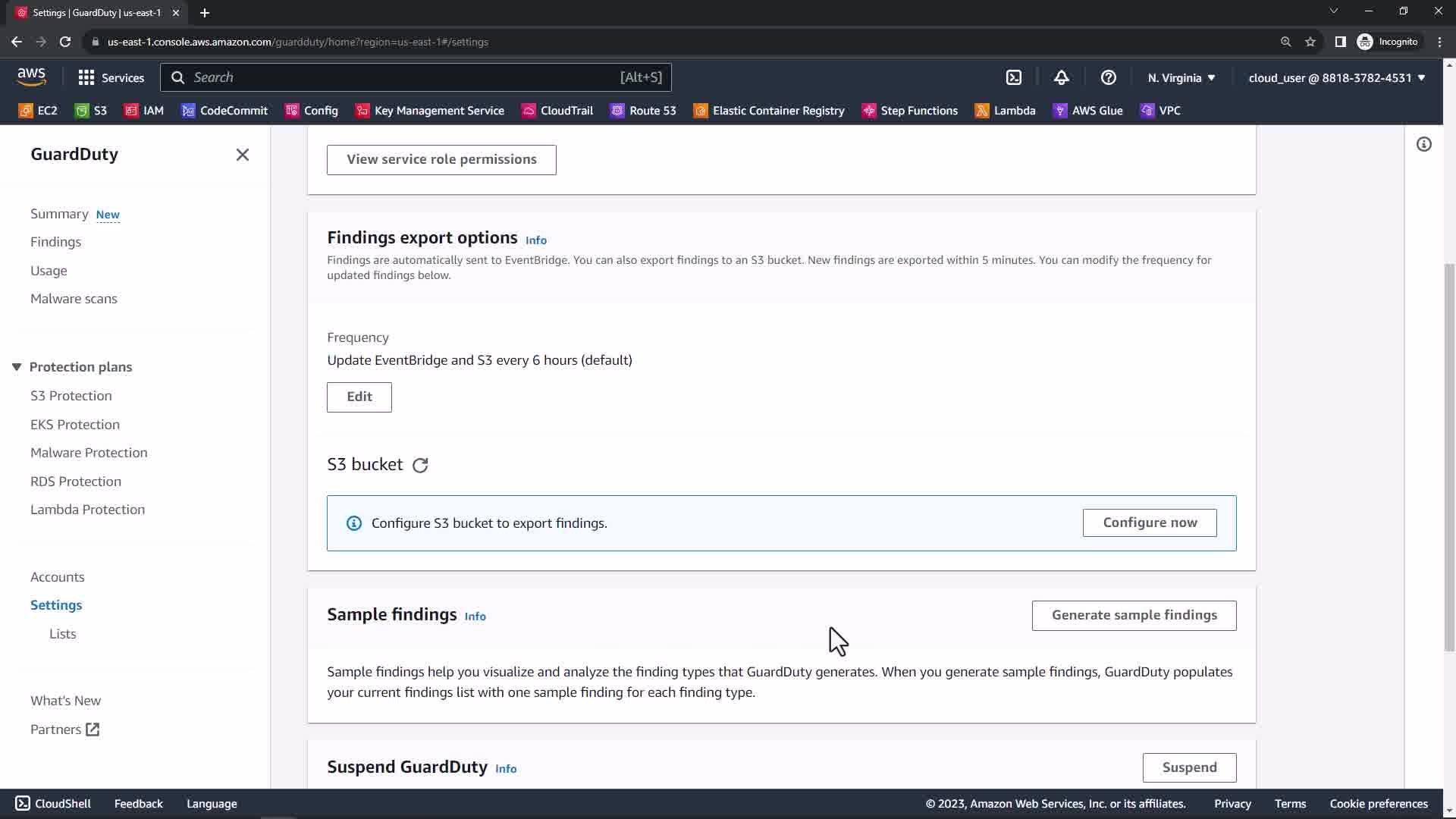Click the AWS logo home icon

[x=31, y=77]
